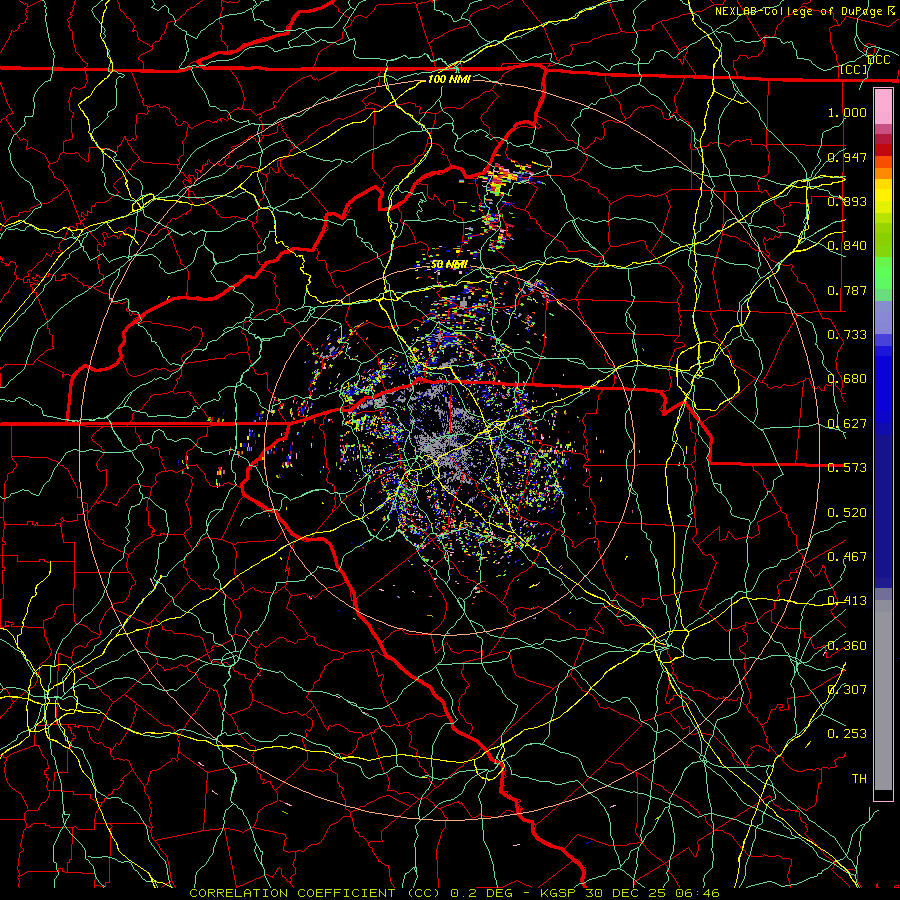Click the 0.467 legend value
This screenshot has height=900, width=900.
(847, 557)
